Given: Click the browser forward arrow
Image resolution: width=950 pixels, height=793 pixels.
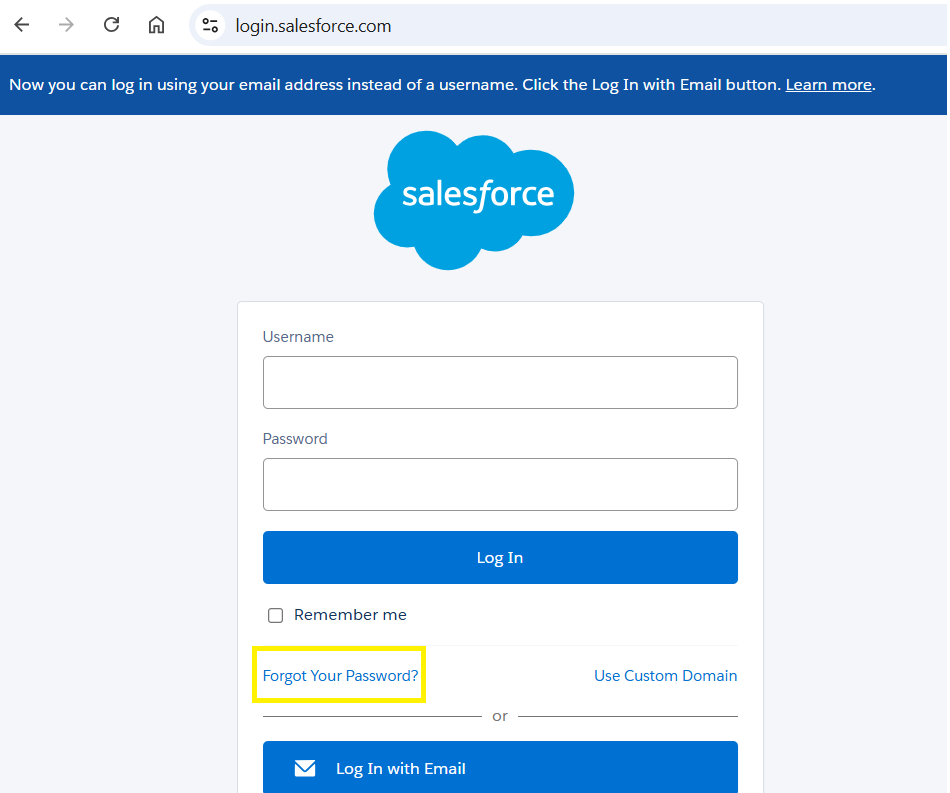Looking at the screenshot, I should (67, 25).
